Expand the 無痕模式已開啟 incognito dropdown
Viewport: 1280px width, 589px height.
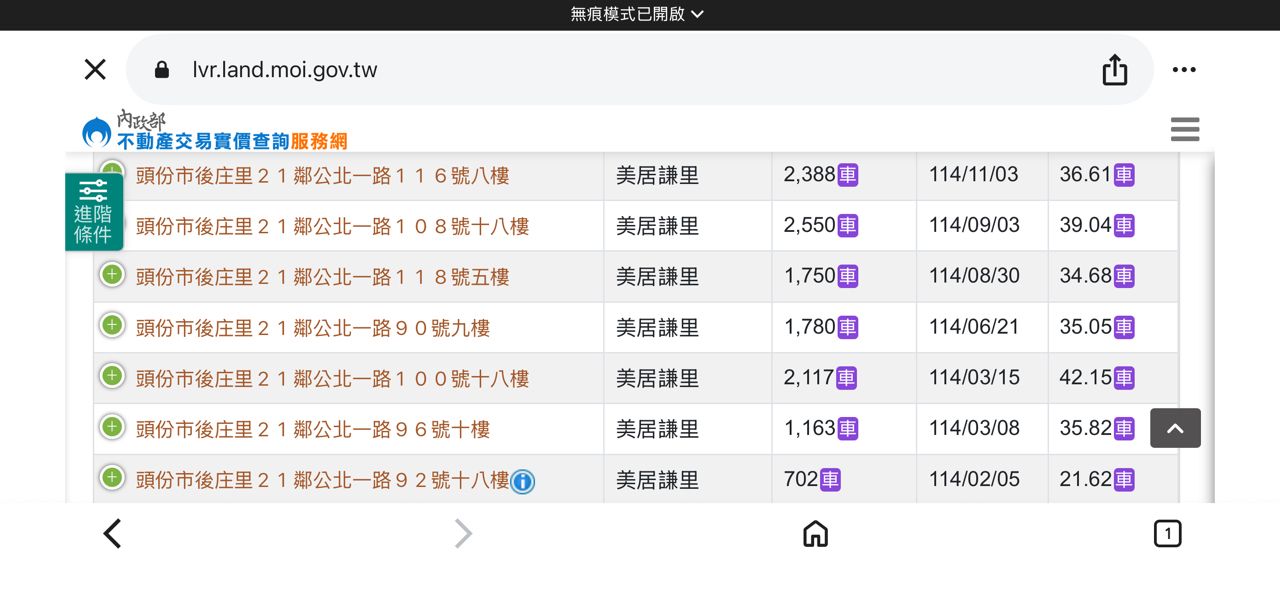coord(638,14)
